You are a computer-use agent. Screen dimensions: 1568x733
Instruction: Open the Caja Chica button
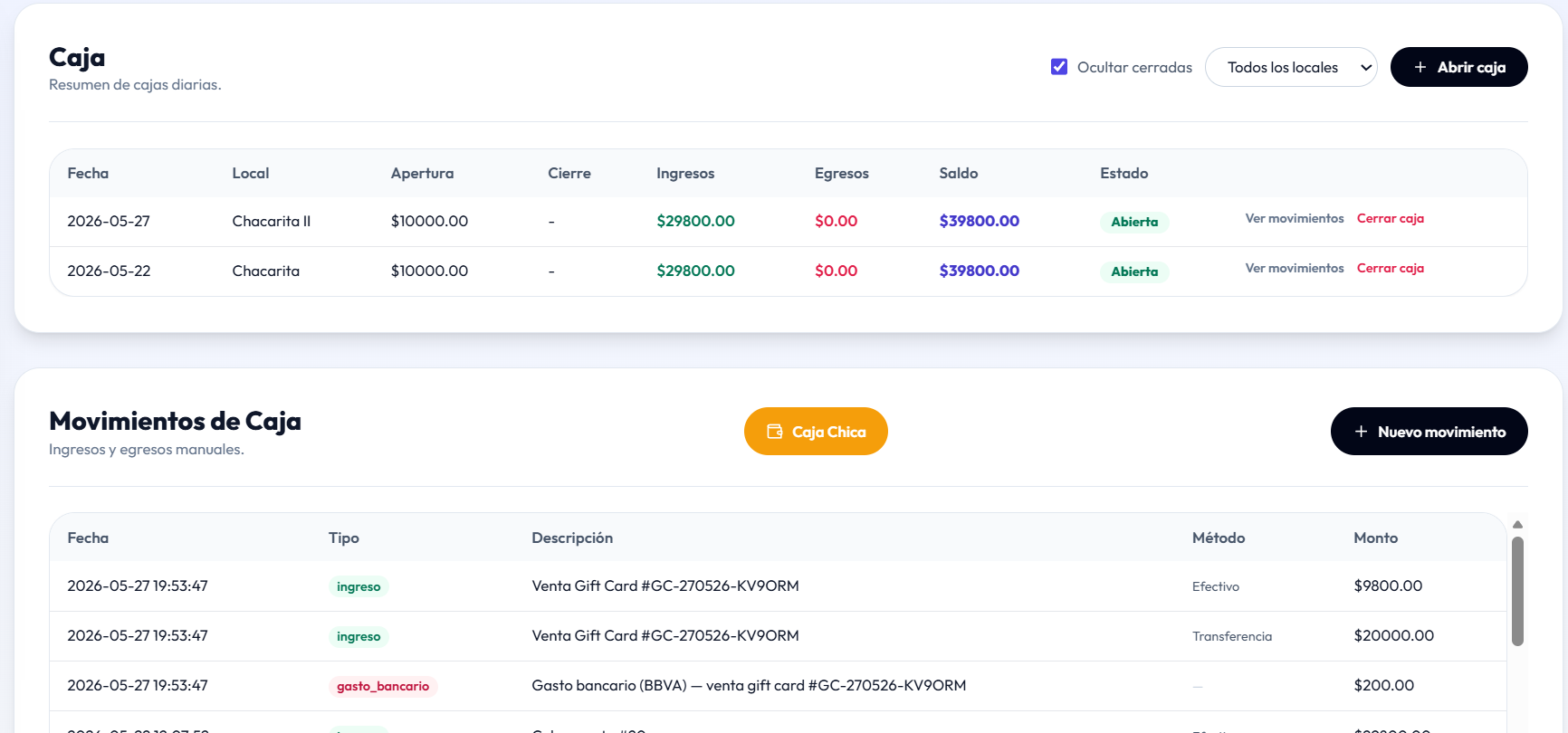(x=816, y=432)
